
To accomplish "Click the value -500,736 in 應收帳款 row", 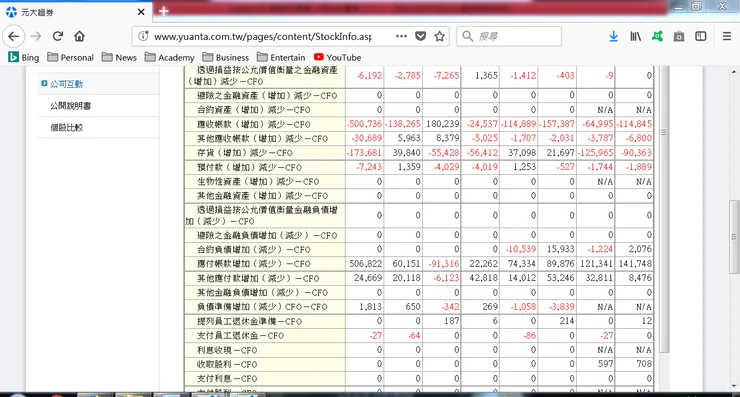I will click(x=364, y=124).
